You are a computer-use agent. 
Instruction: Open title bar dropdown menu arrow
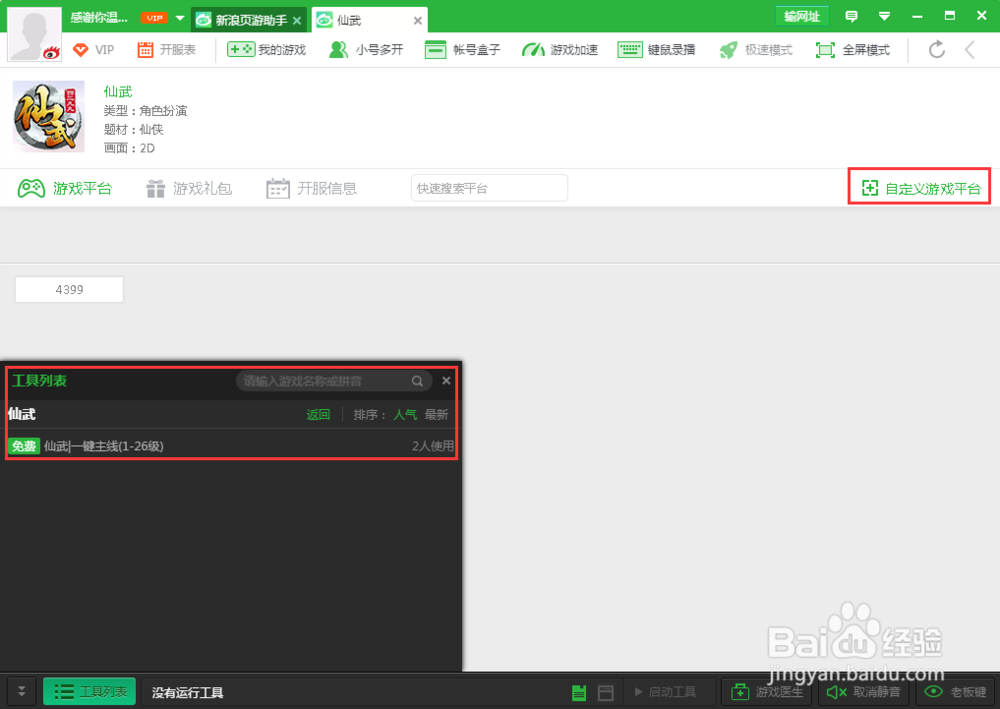click(884, 17)
